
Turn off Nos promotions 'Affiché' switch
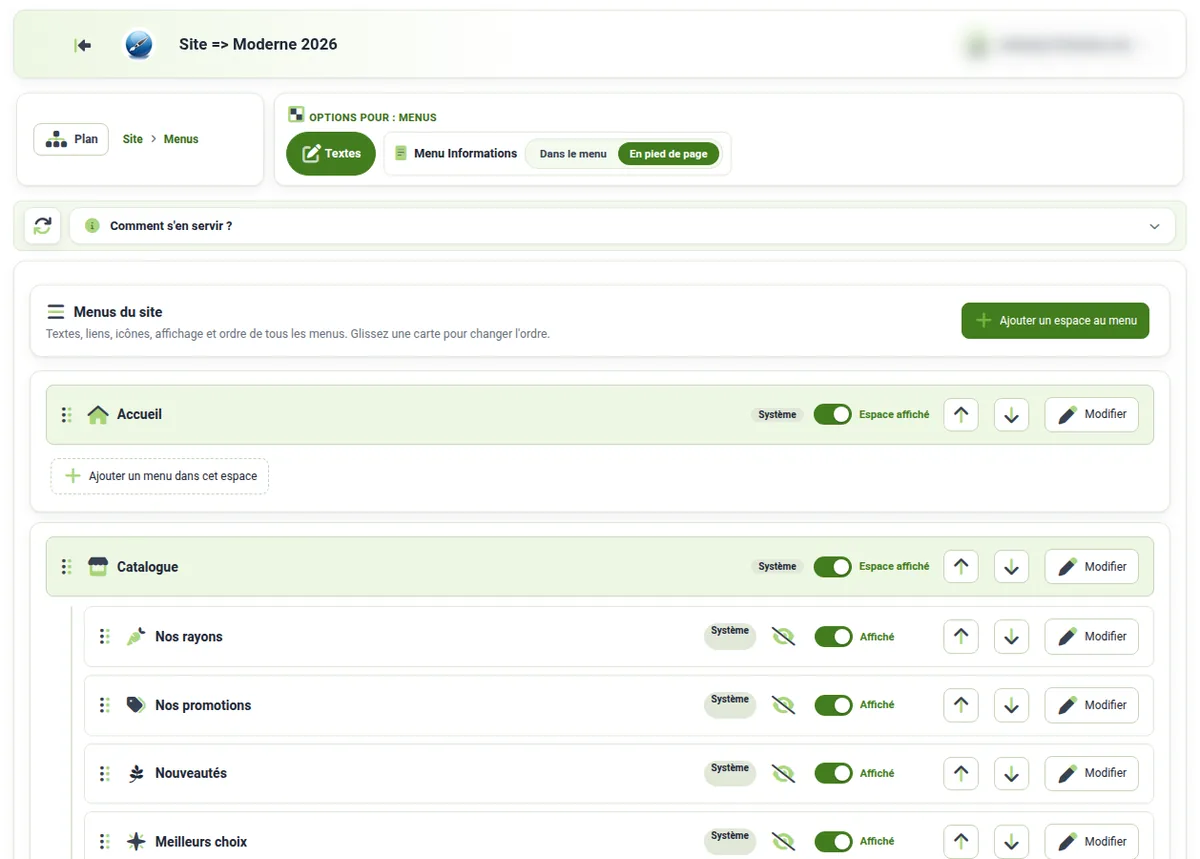833,705
